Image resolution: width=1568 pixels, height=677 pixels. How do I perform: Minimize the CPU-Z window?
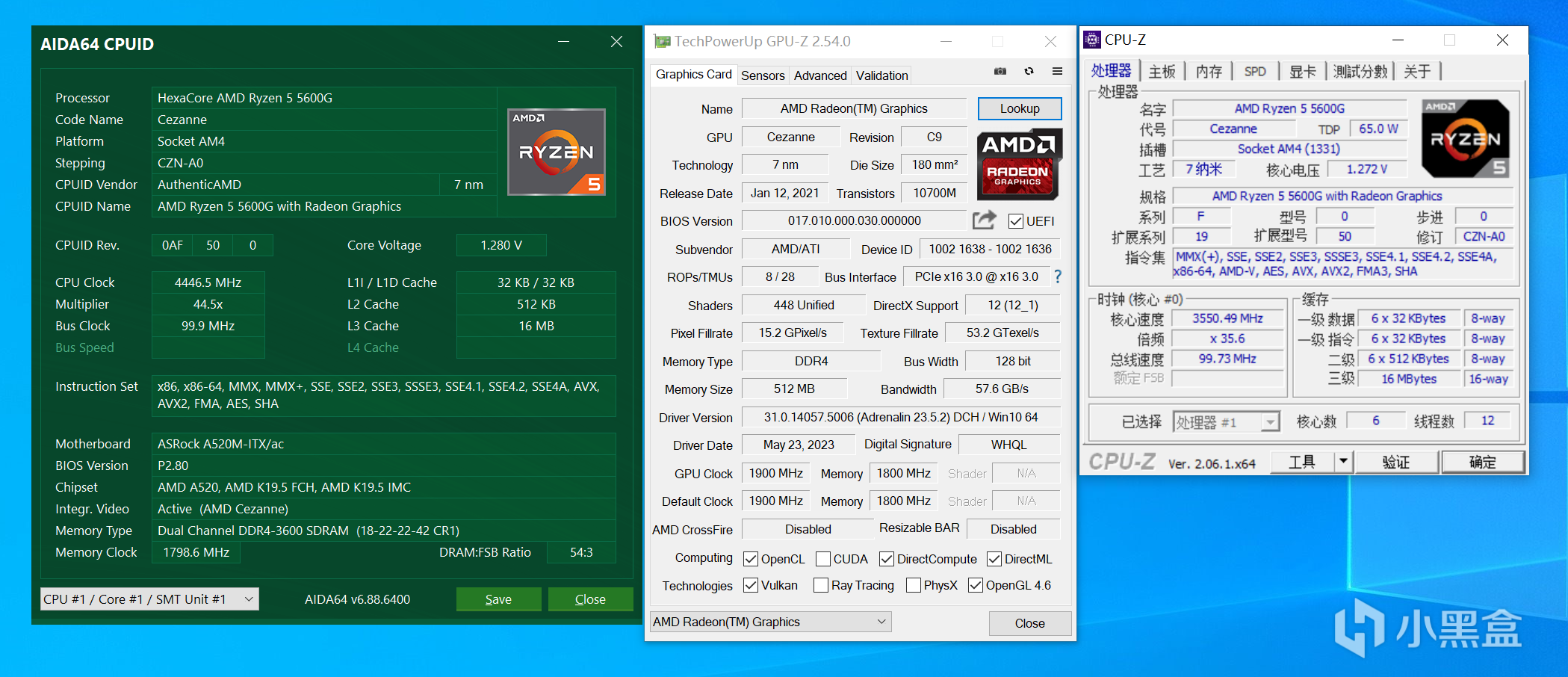click(x=1398, y=40)
